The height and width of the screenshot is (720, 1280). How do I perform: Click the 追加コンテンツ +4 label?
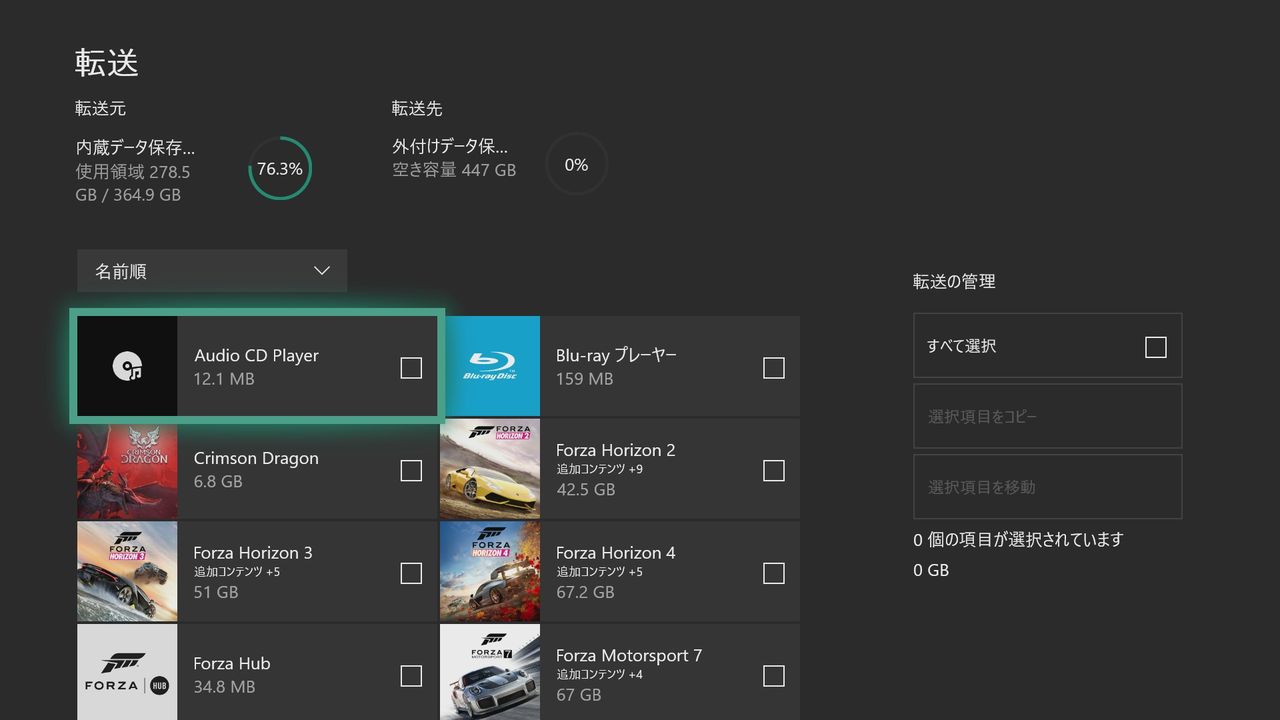(600, 675)
